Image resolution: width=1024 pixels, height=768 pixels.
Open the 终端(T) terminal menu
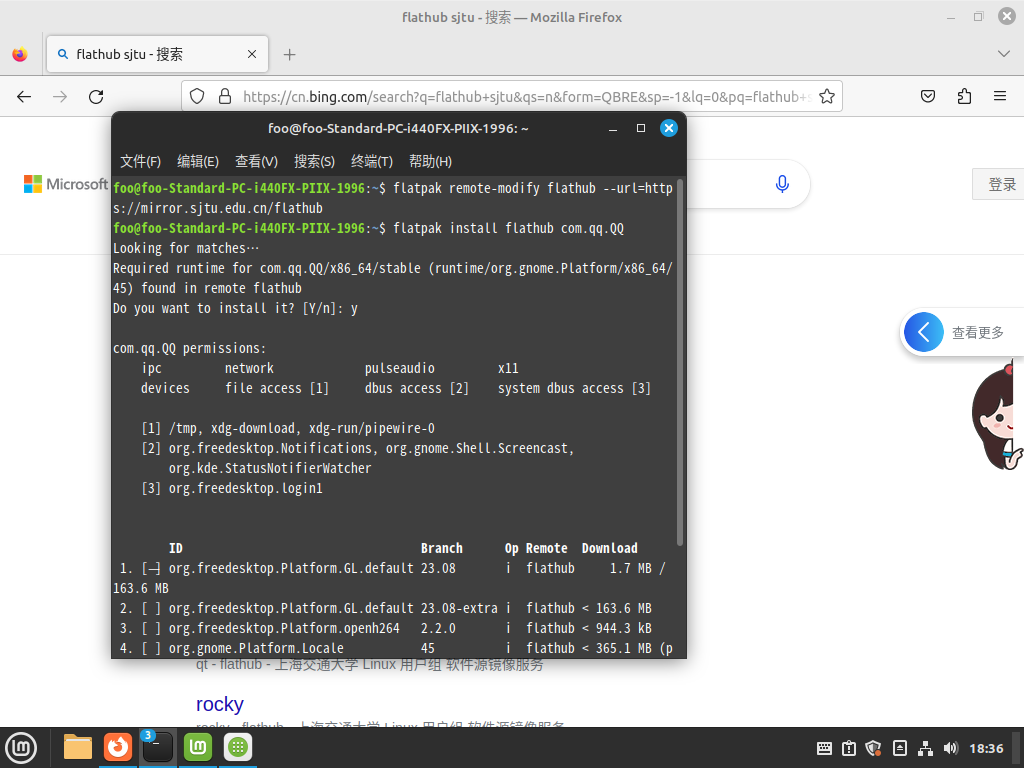pos(372,161)
